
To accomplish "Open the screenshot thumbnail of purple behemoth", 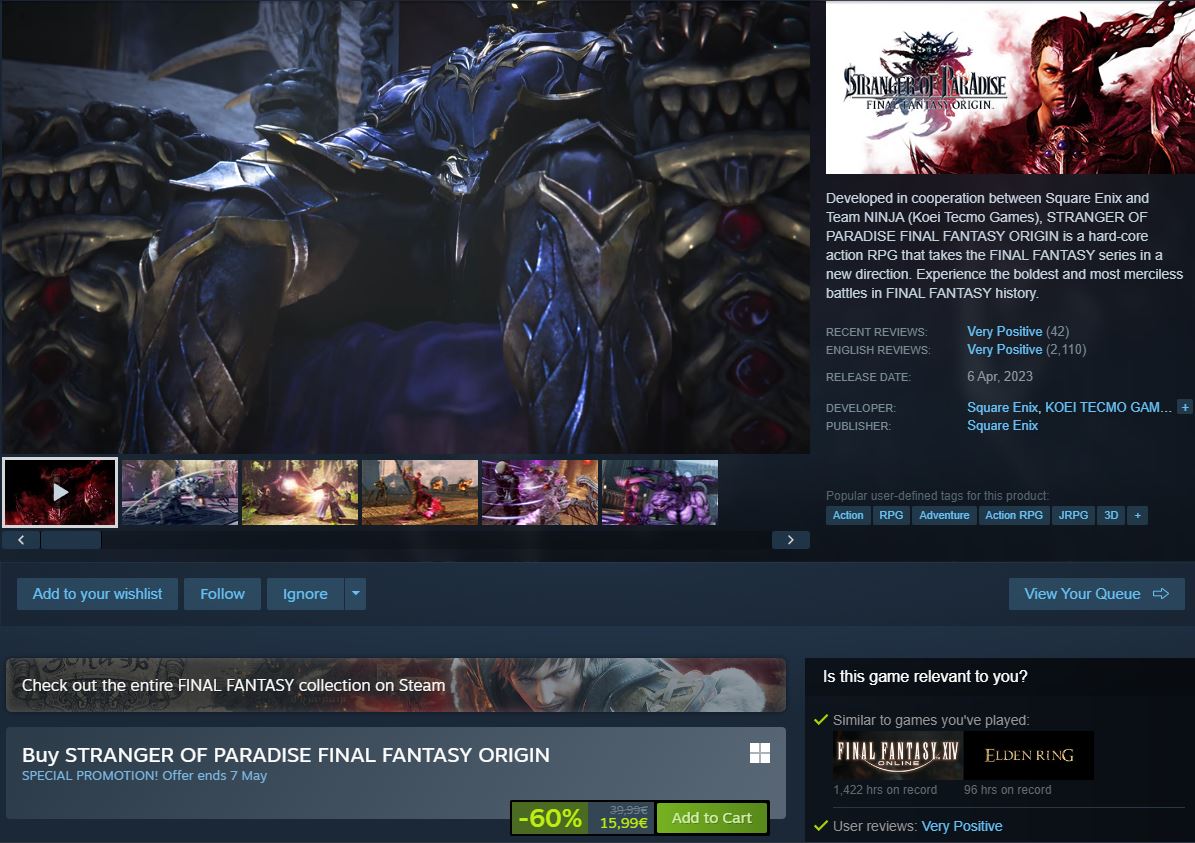I will point(660,492).
